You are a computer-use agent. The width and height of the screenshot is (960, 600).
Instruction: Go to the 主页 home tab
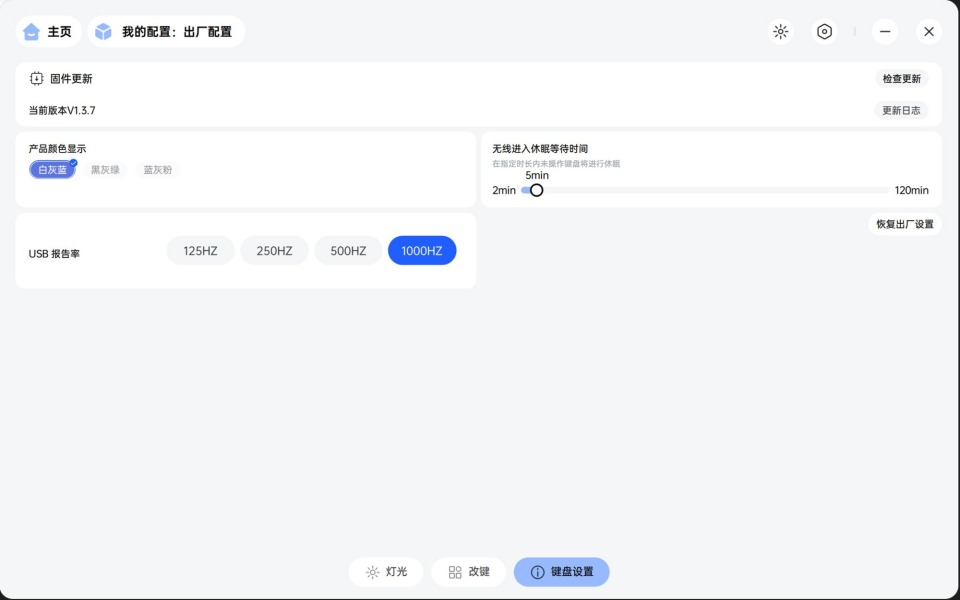click(x=48, y=32)
